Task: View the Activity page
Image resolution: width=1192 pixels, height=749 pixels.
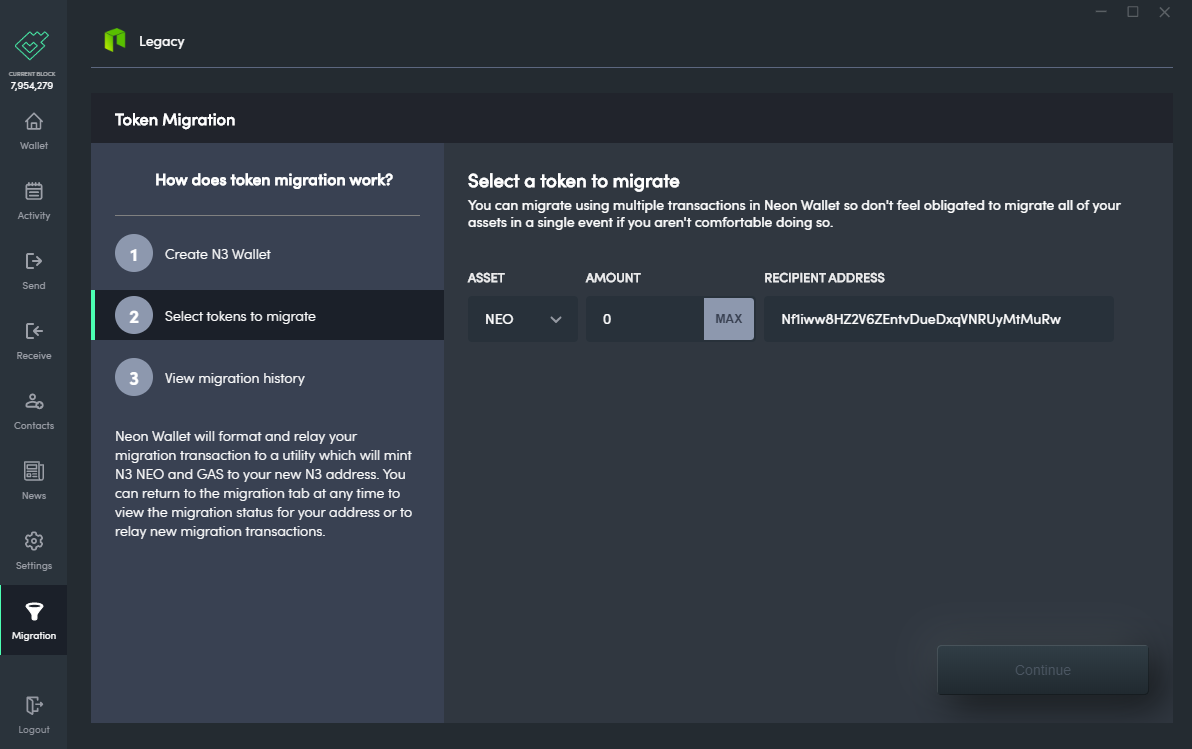Action: tap(33, 199)
